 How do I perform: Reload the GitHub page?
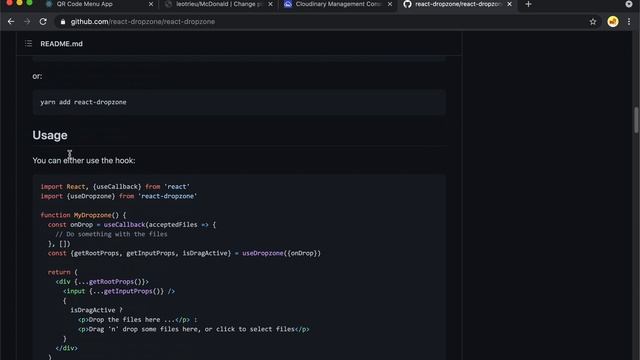43,22
